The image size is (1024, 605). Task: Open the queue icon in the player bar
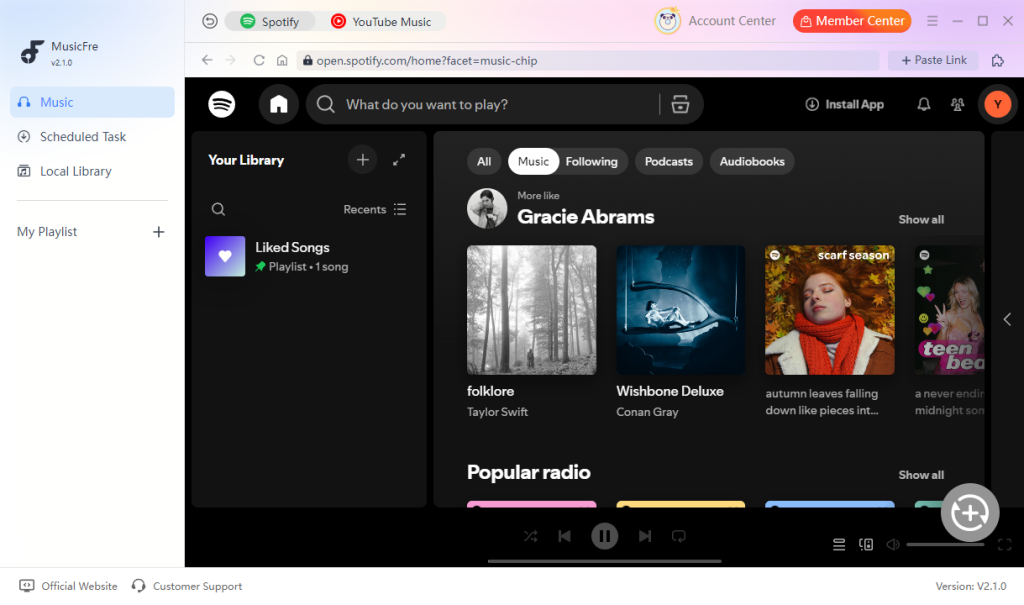click(x=839, y=544)
